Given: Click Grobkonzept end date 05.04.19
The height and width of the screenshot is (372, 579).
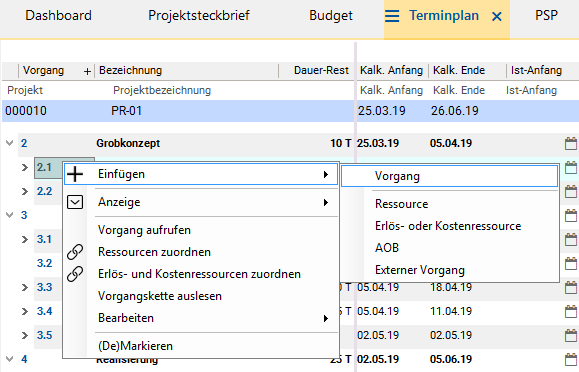Looking at the screenshot, I should [451, 143].
